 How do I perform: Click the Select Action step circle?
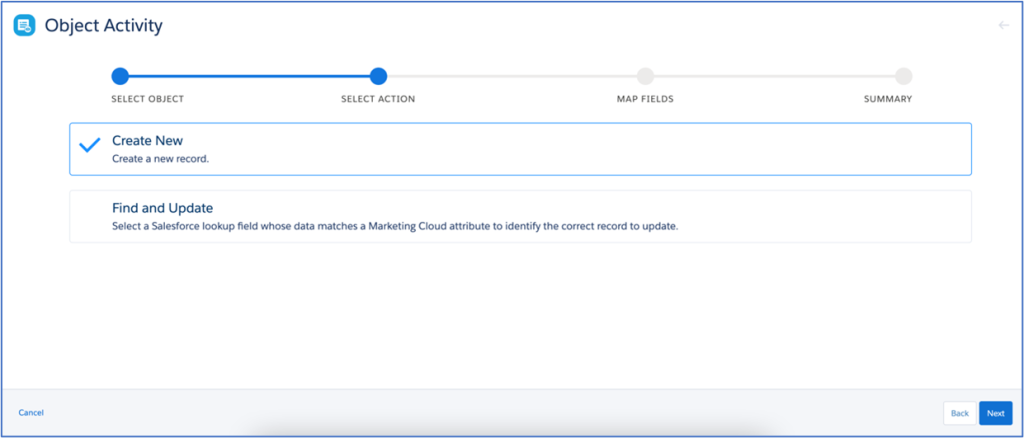click(x=378, y=76)
